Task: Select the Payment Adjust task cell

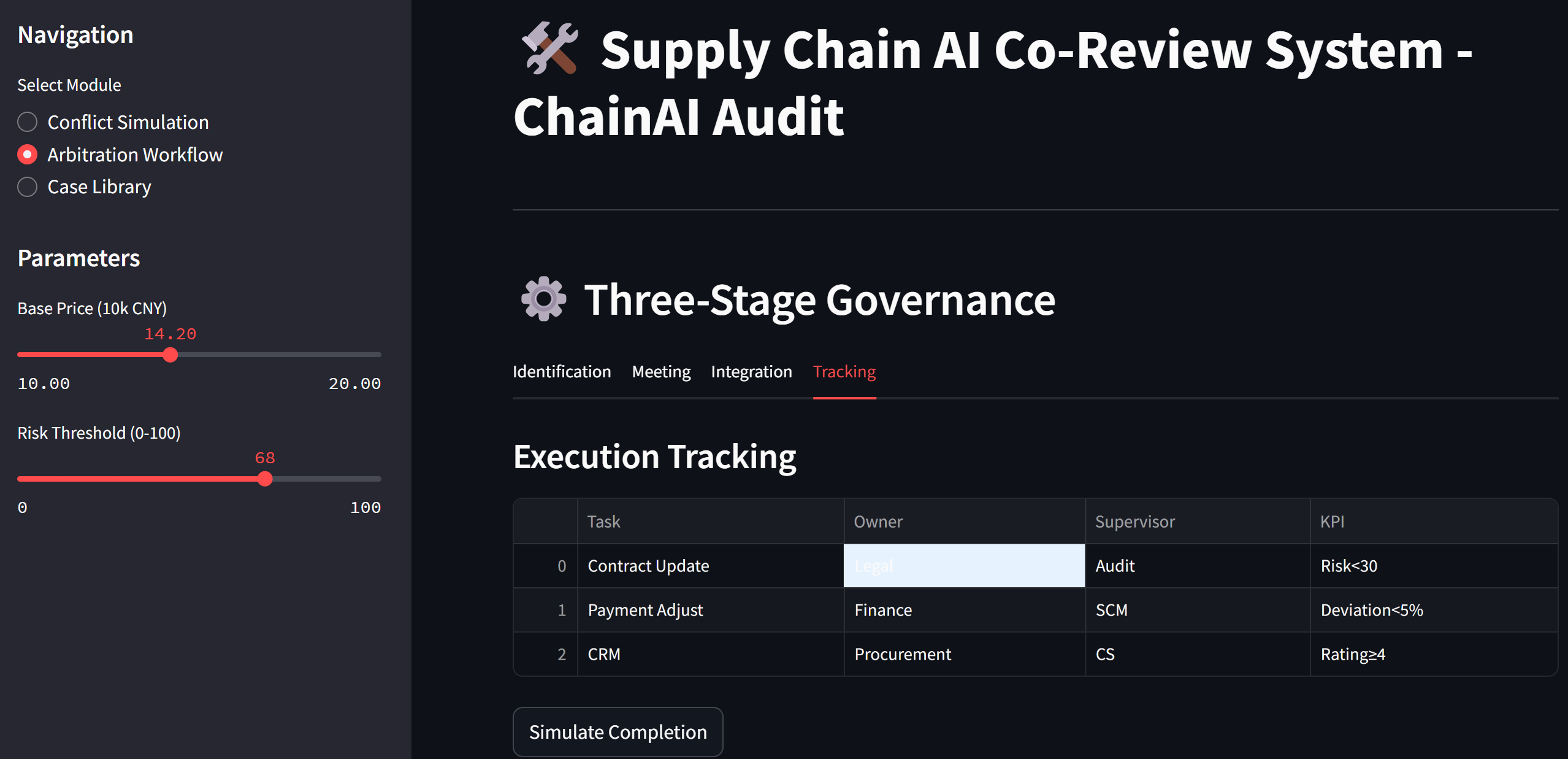Action: 710,610
